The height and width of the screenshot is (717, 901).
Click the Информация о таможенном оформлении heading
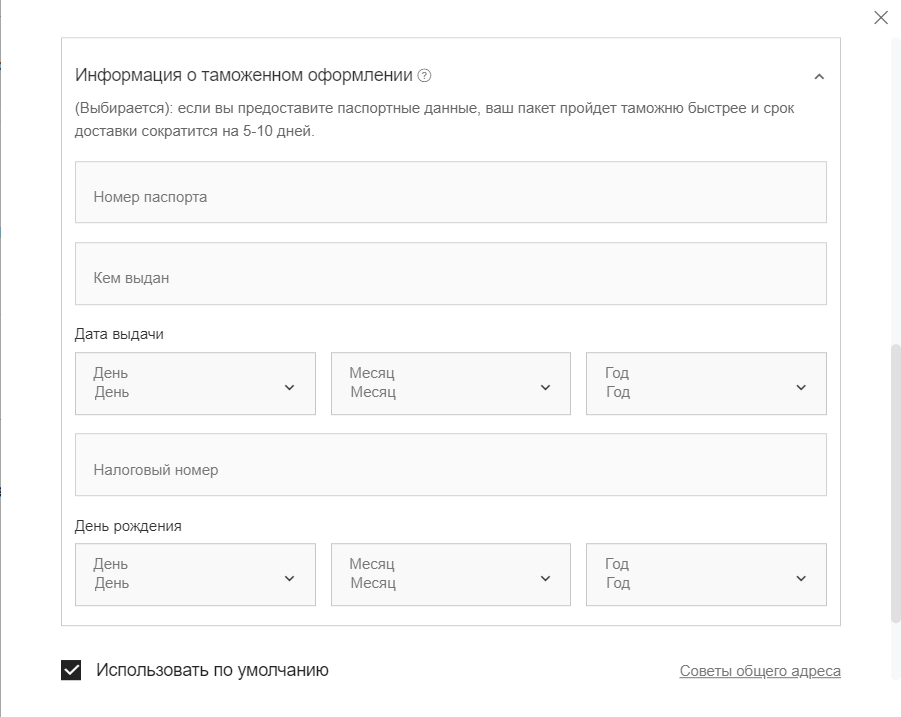click(x=244, y=75)
